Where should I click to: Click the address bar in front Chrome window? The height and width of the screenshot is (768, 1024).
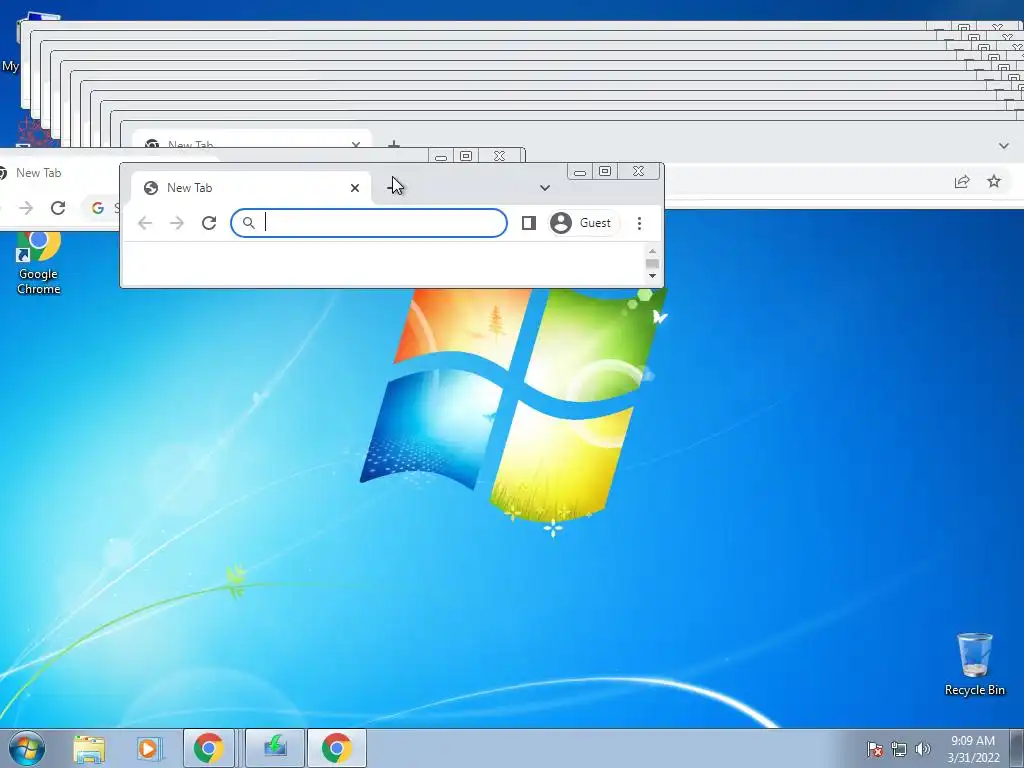[369, 223]
